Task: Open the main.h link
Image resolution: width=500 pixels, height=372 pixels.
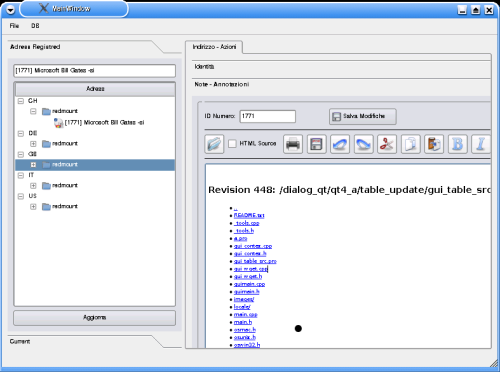Action: coord(243,322)
